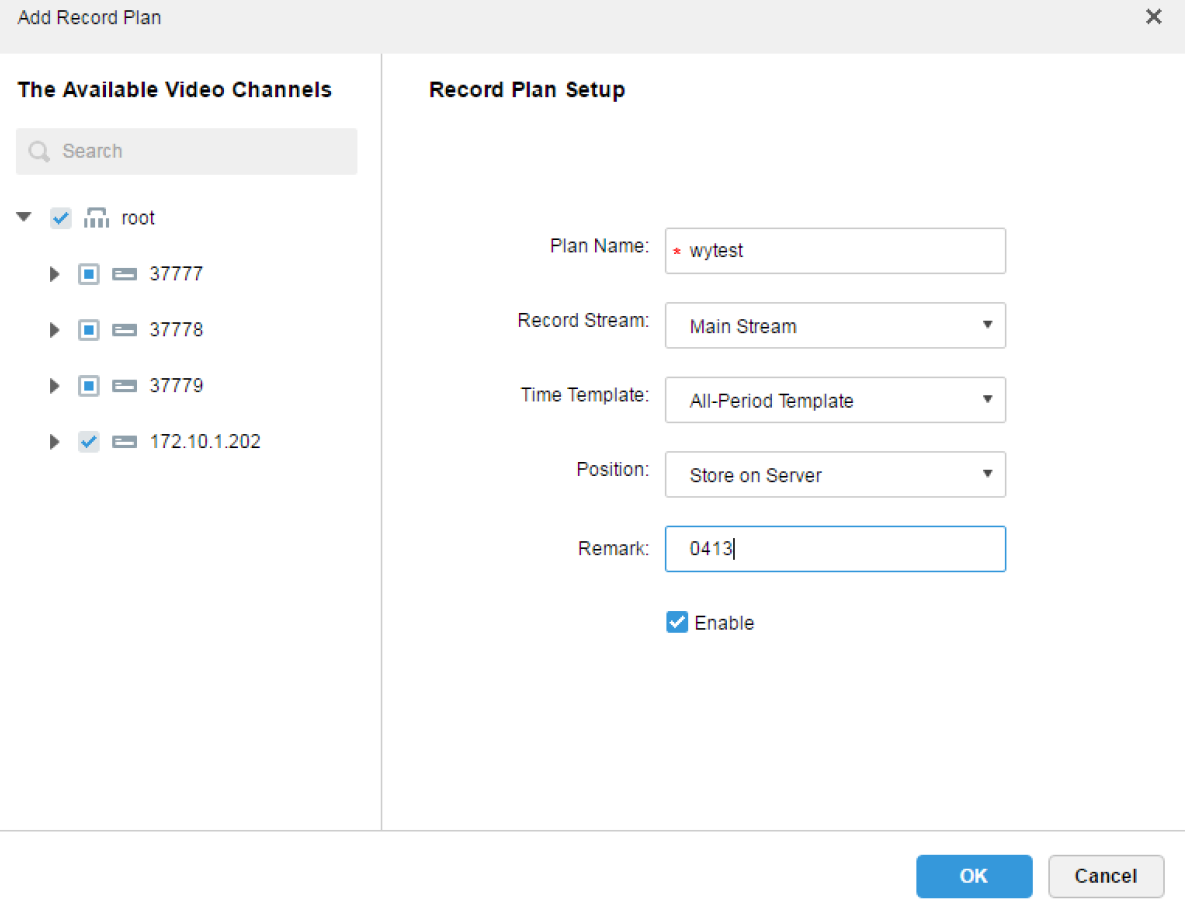Click the Plan Name input field
The height and width of the screenshot is (906, 1185).
[840, 251]
